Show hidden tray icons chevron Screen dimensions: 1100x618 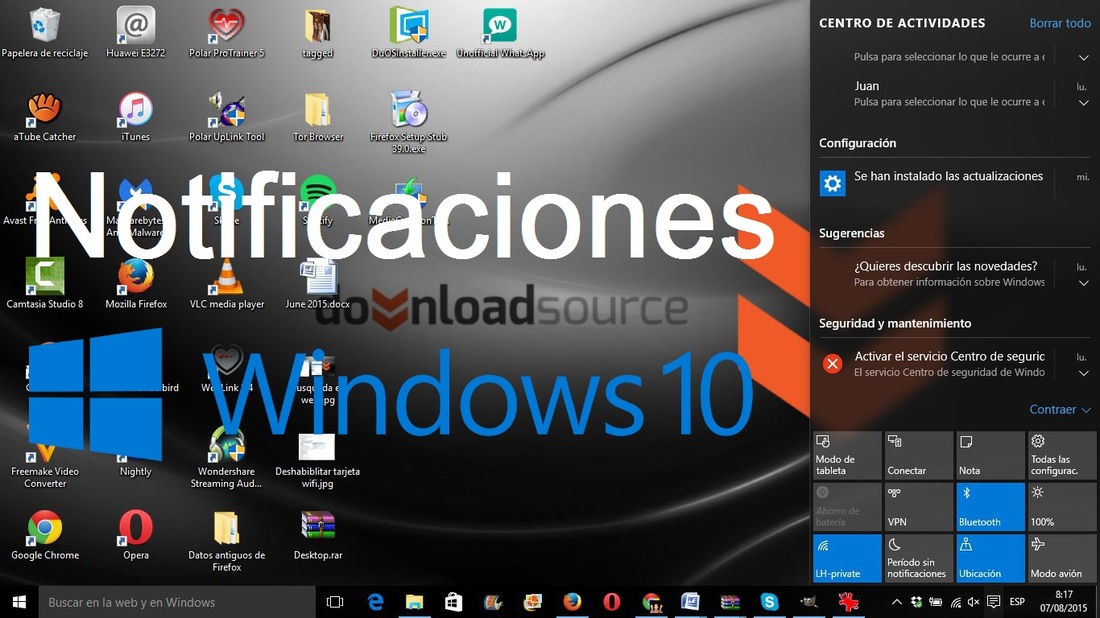coord(897,602)
